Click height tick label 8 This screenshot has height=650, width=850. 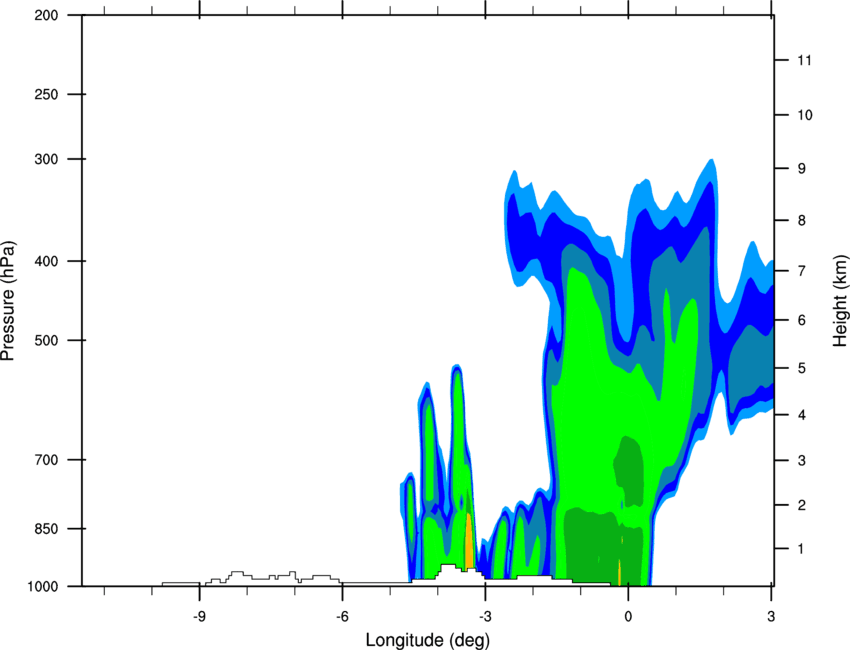pos(802,220)
